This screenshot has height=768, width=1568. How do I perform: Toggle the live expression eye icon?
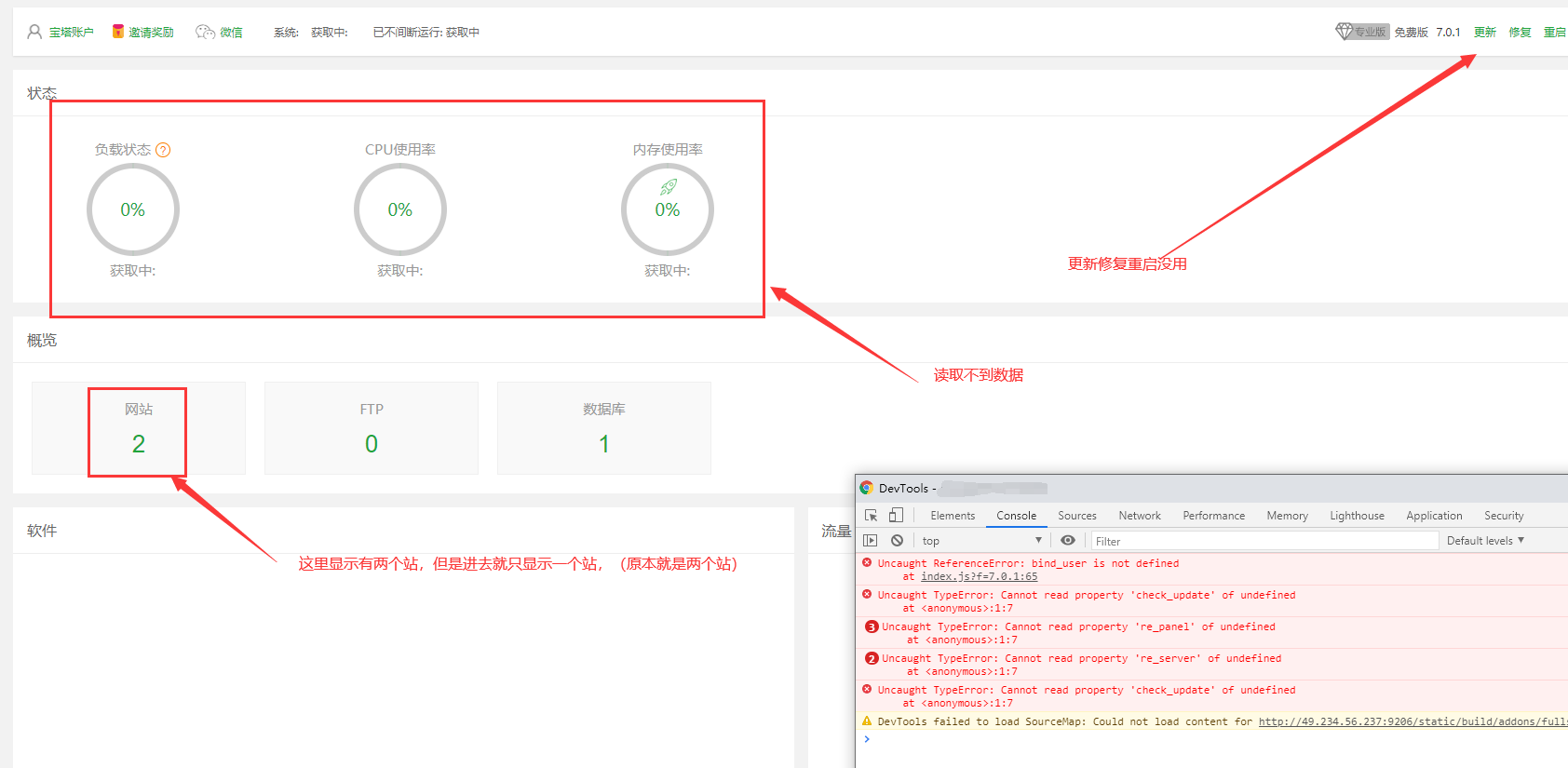click(x=1068, y=540)
